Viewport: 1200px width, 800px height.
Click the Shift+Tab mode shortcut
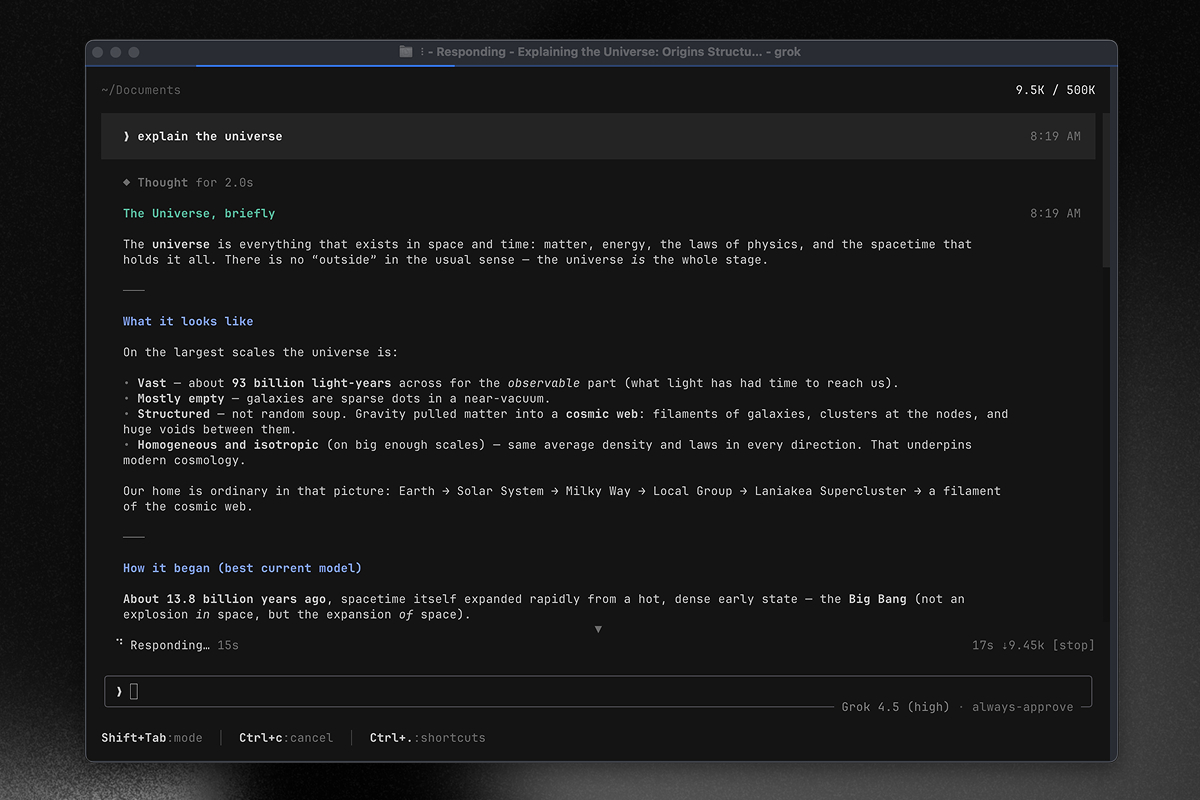point(152,738)
